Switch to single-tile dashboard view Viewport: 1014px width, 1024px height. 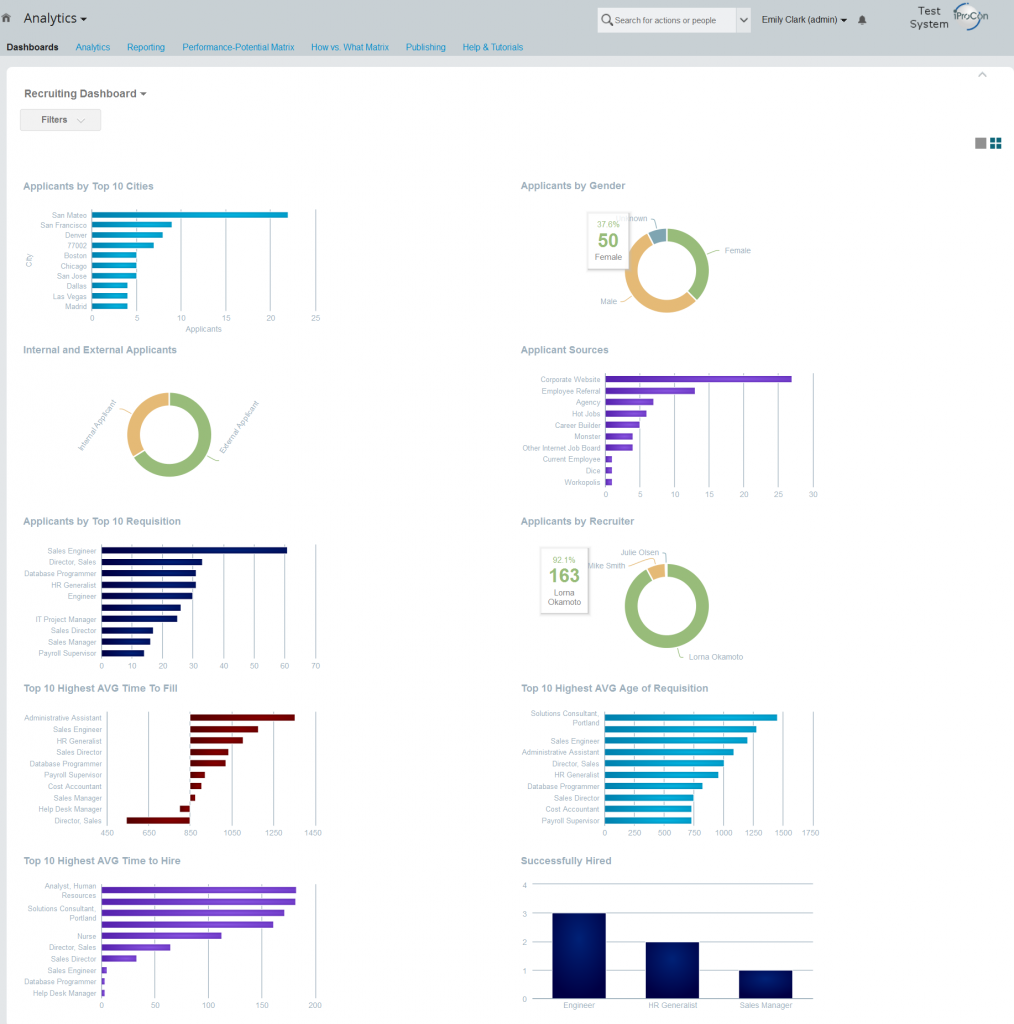pyautogui.click(x=979, y=143)
